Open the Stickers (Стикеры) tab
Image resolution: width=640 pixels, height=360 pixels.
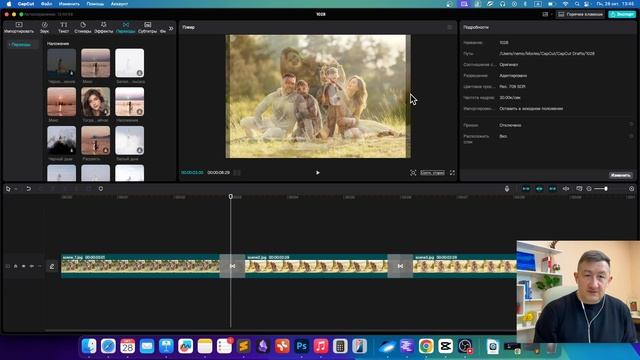click(83, 28)
